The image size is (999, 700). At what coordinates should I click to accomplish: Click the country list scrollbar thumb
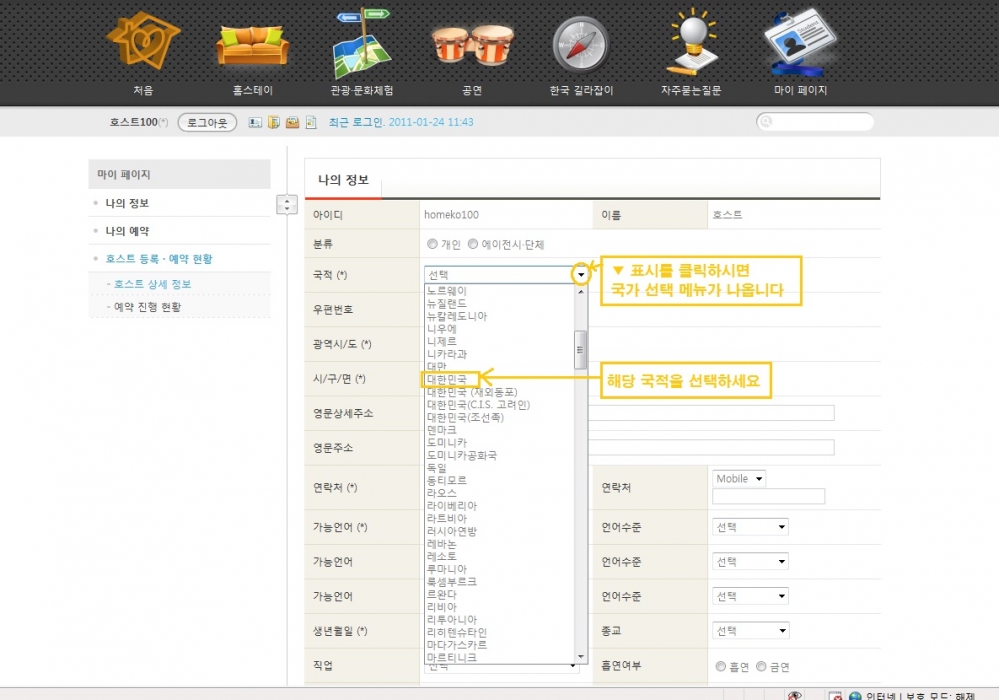580,350
